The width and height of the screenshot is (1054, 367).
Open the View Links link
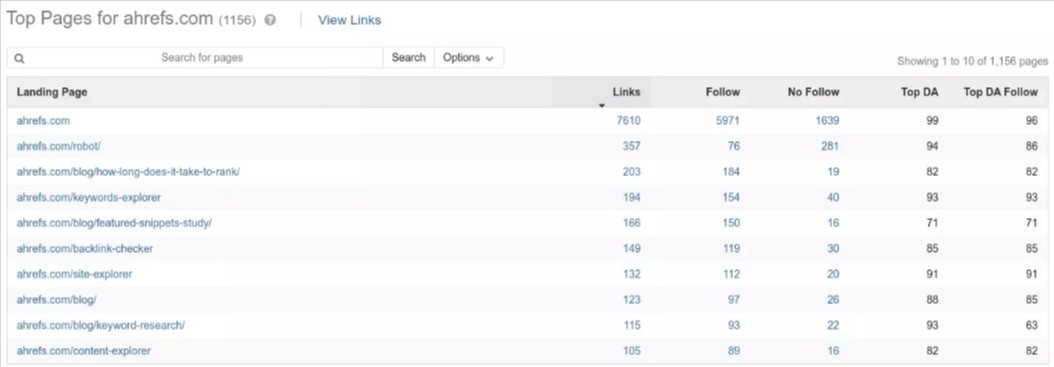point(350,20)
